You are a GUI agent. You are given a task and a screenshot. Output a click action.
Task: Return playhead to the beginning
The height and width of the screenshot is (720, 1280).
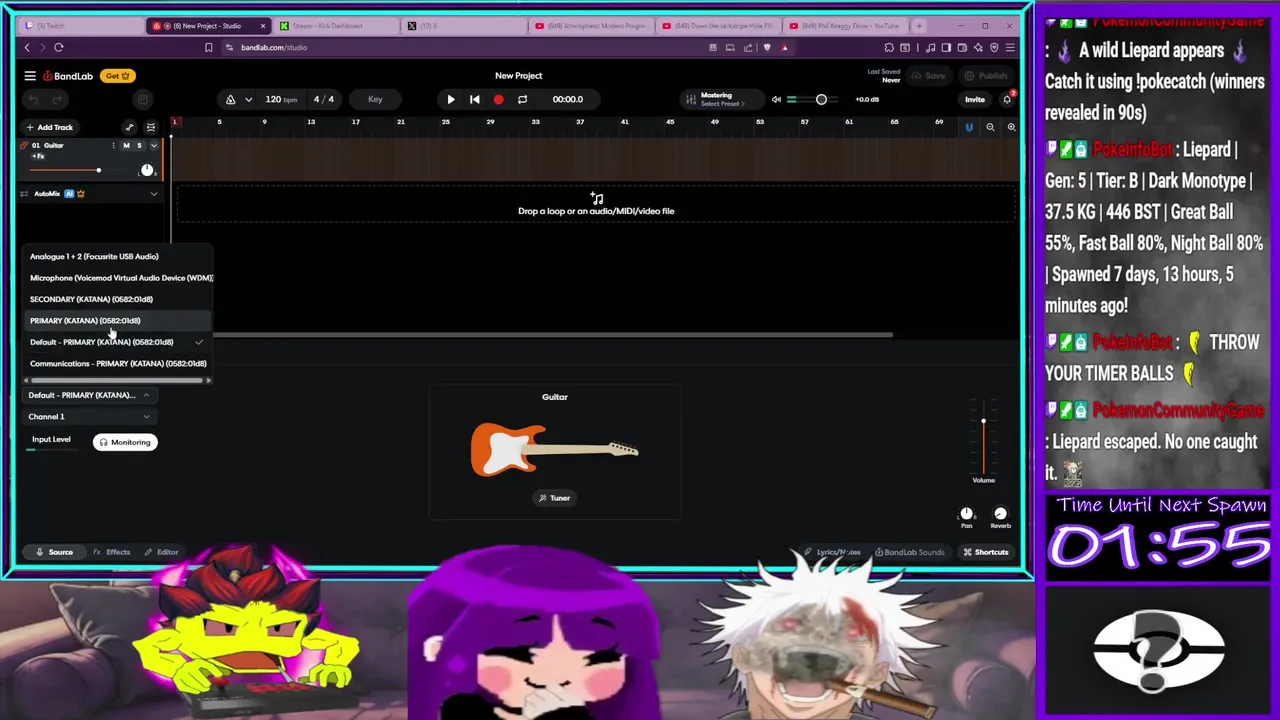(x=474, y=99)
